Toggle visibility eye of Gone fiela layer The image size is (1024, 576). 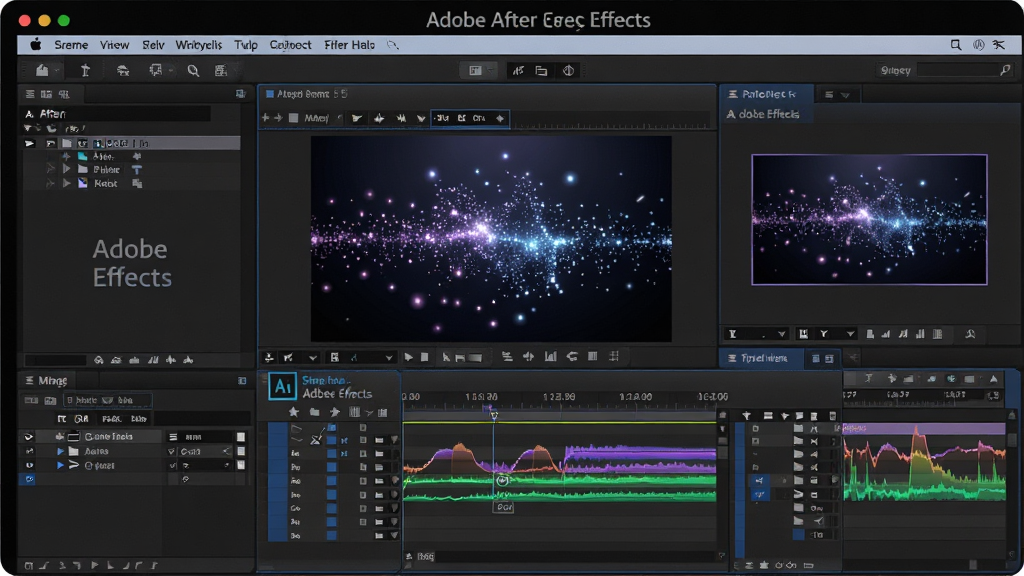coord(29,437)
